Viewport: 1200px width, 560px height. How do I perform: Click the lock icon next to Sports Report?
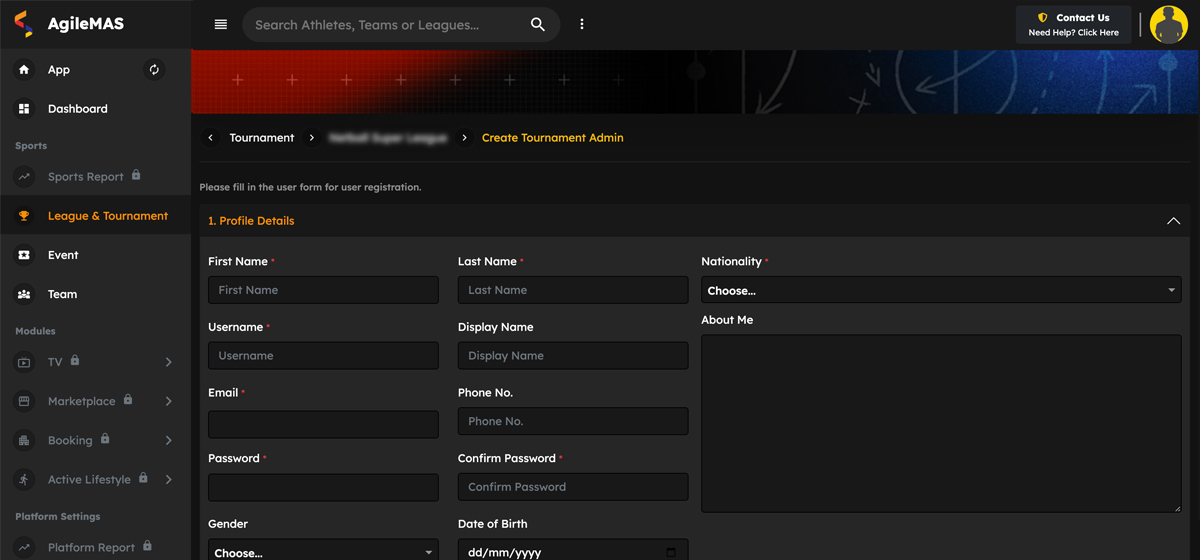click(x=136, y=175)
